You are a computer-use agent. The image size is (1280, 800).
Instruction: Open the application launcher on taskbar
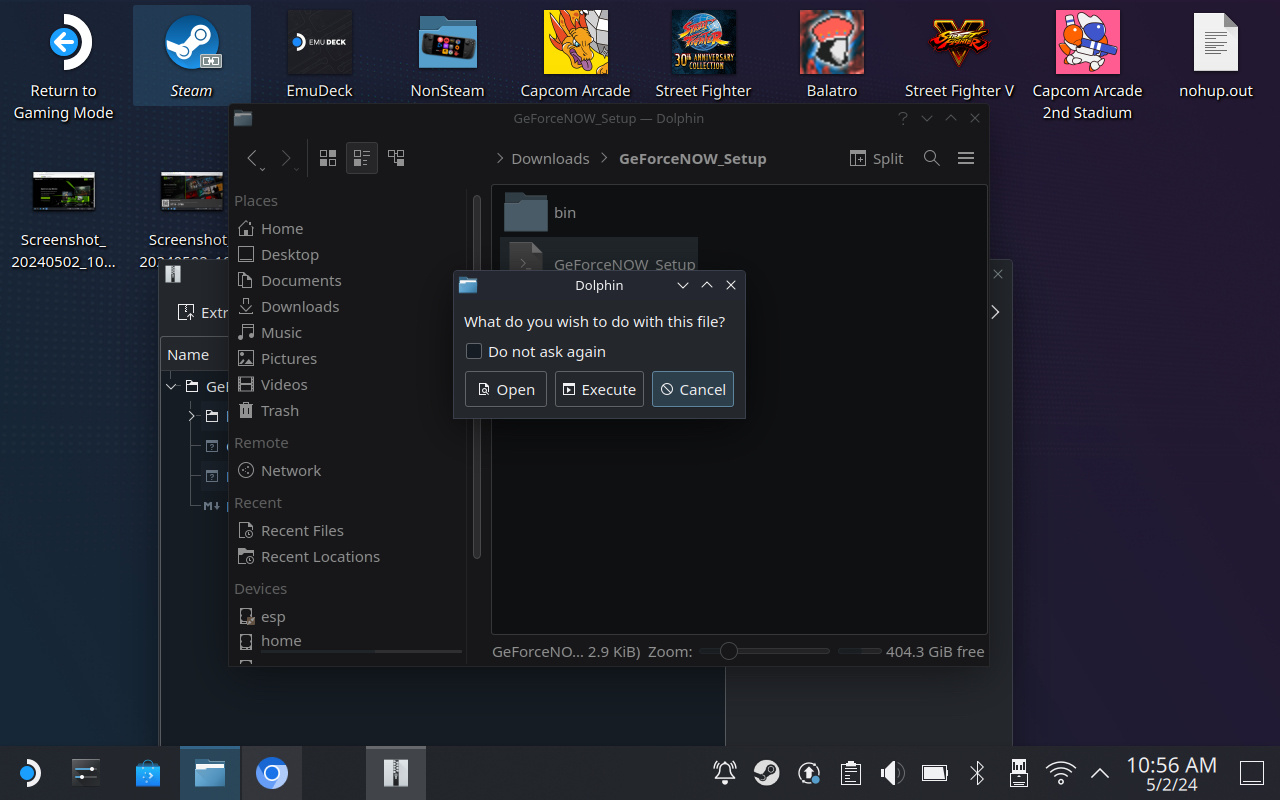(28, 773)
